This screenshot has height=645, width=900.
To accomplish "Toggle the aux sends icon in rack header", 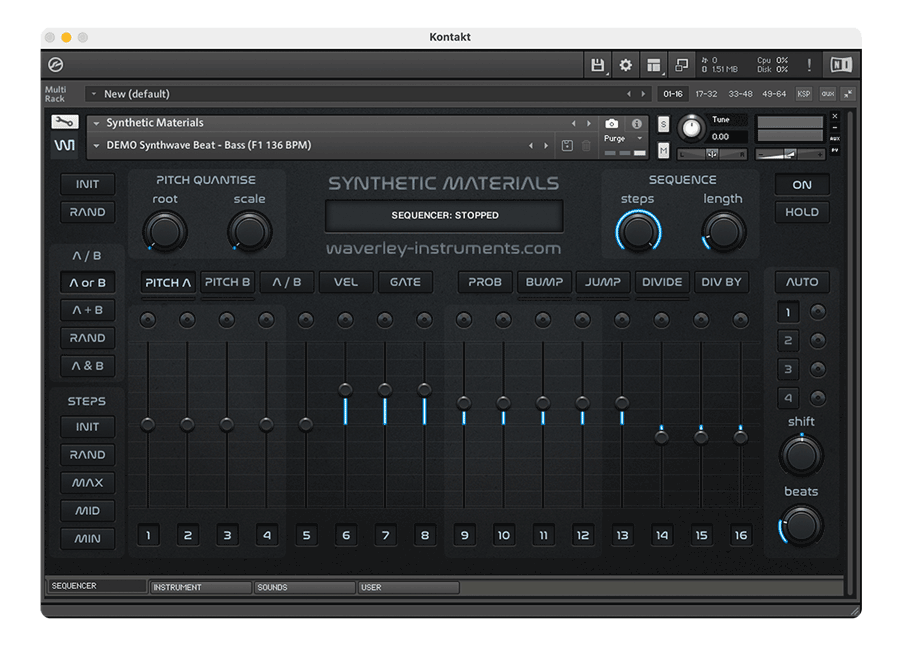I will coord(828,94).
